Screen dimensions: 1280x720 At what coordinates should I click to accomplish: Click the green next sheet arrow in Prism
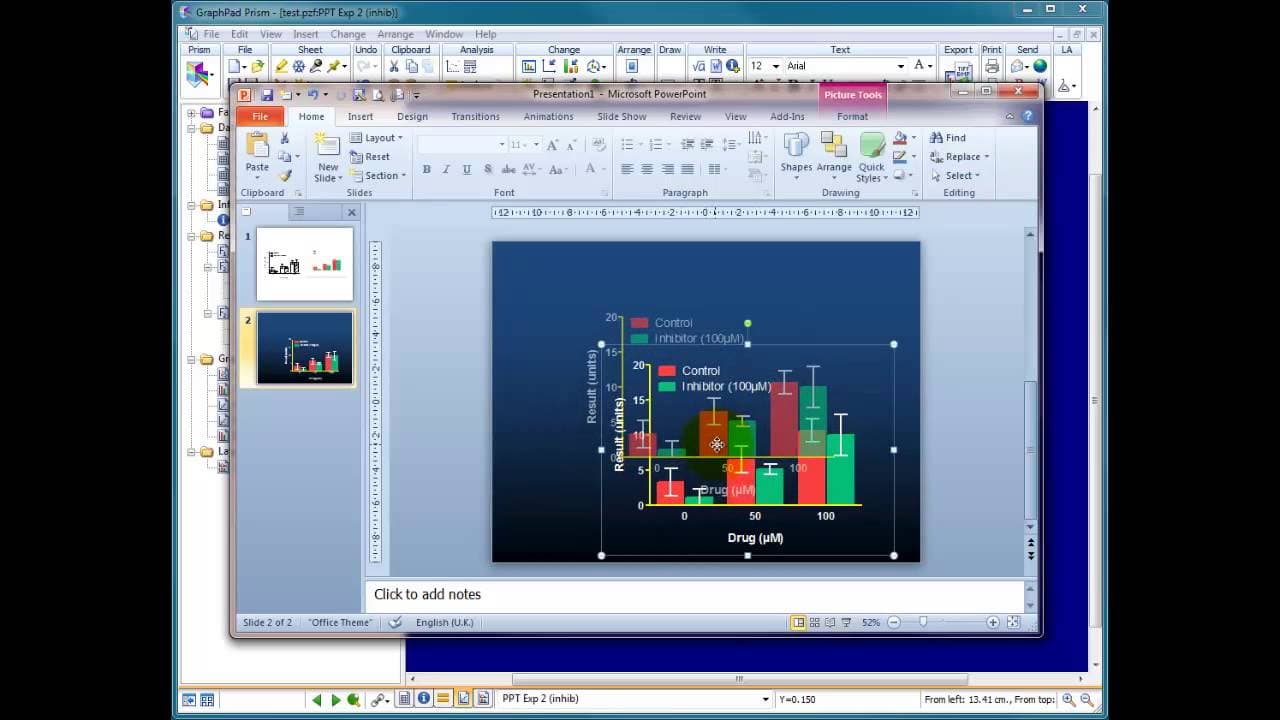tap(336, 700)
